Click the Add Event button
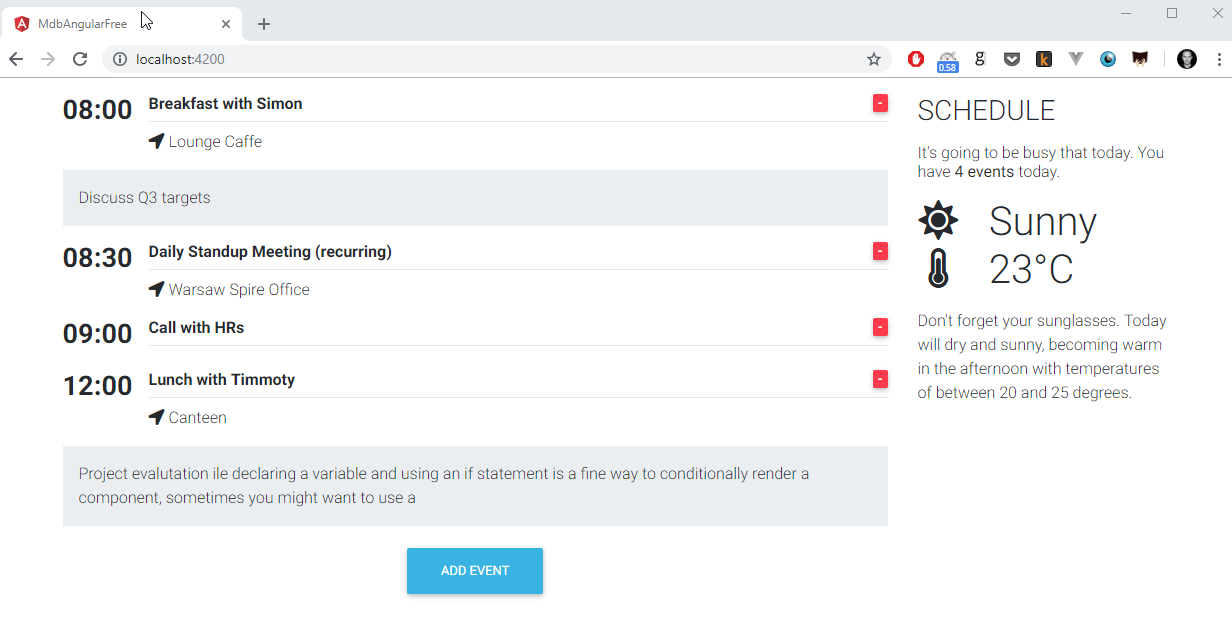 475,571
